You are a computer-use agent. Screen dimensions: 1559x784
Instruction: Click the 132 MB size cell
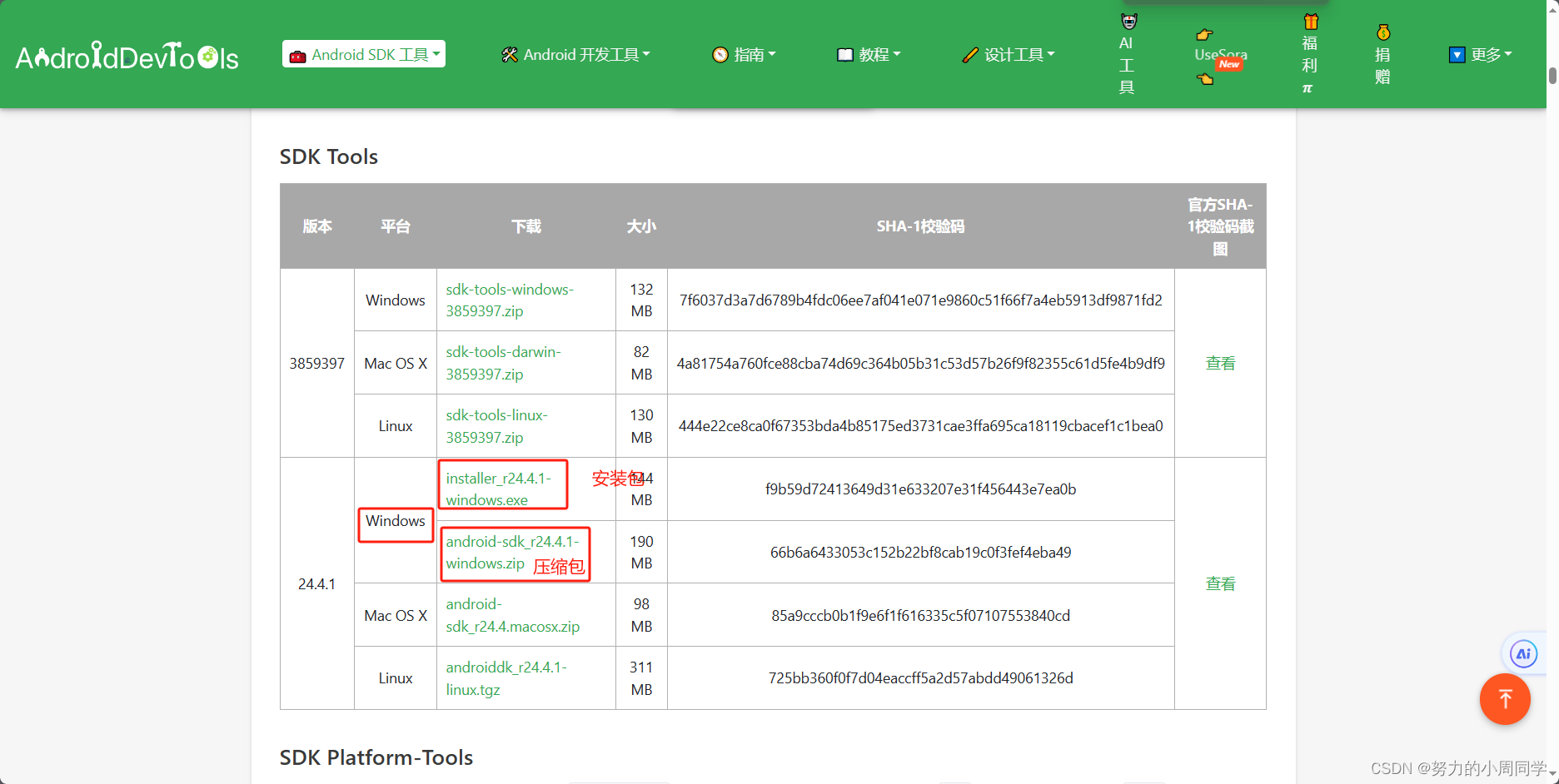tap(641, 300)
